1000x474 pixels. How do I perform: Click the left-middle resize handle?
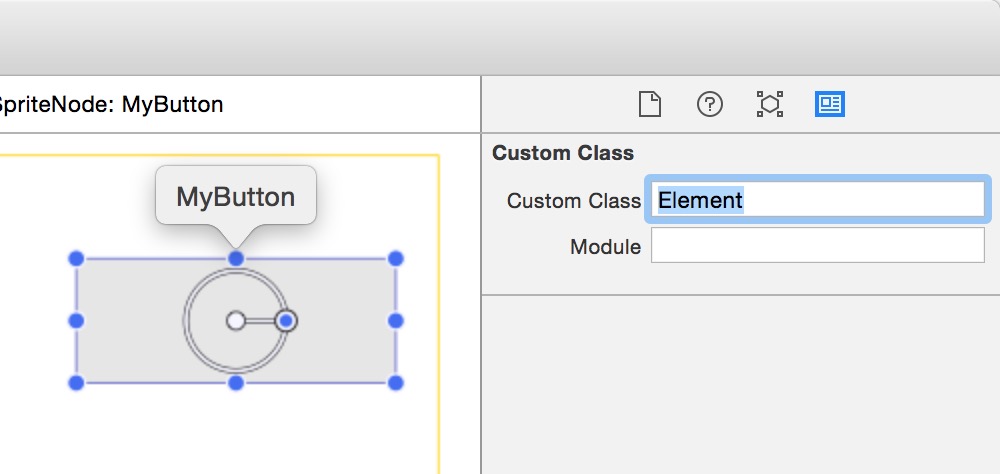click(76, 321)
